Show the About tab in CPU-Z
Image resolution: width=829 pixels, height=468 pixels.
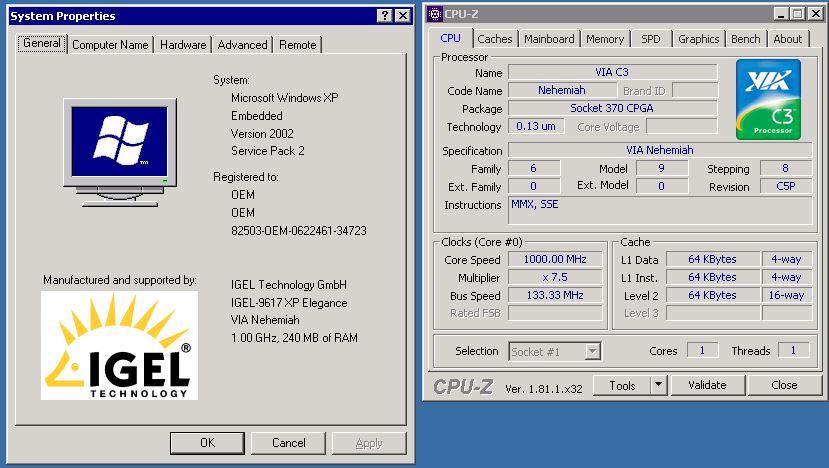click(787, 39)
